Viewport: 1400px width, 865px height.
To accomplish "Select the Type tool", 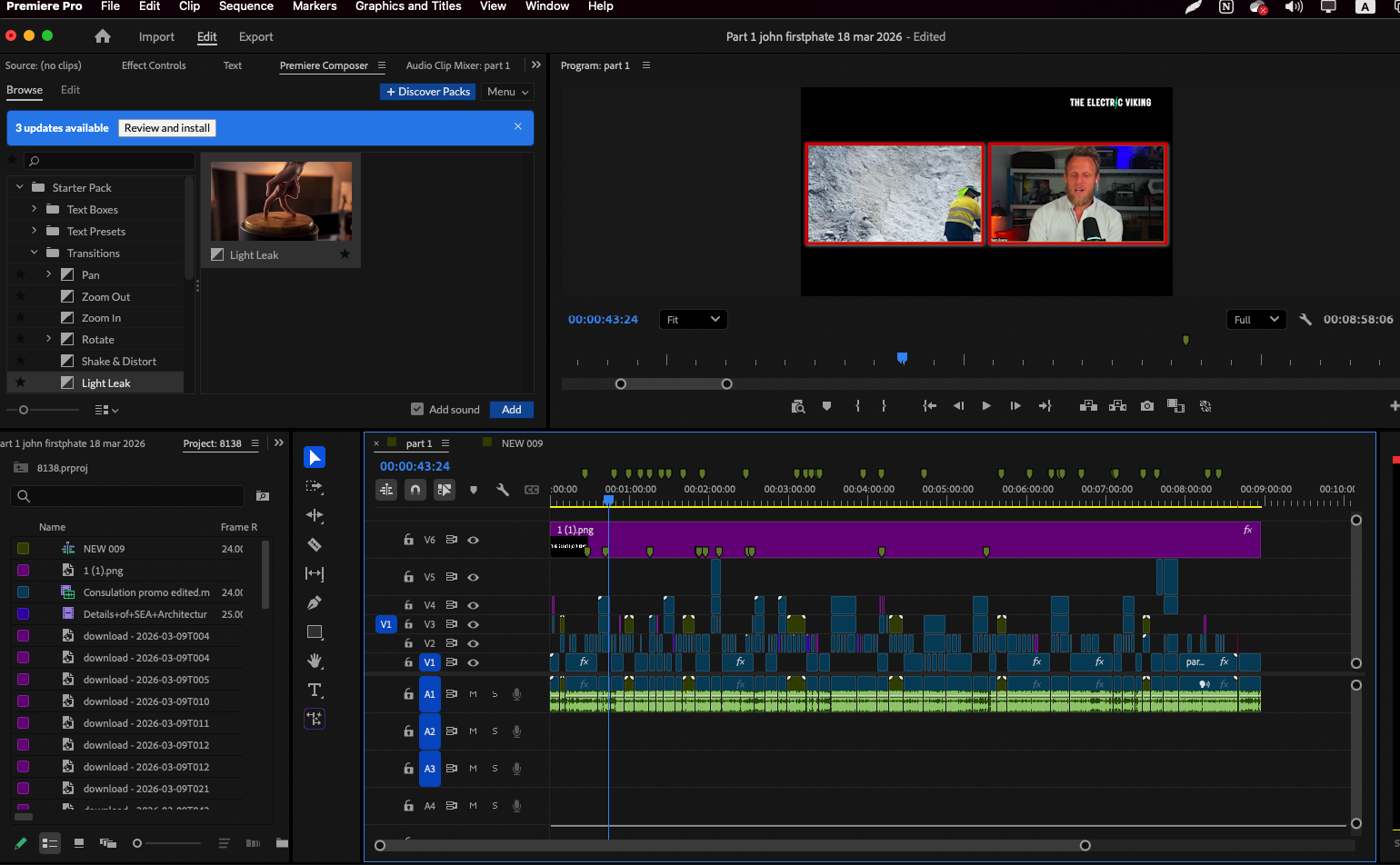I will point(315,690).
